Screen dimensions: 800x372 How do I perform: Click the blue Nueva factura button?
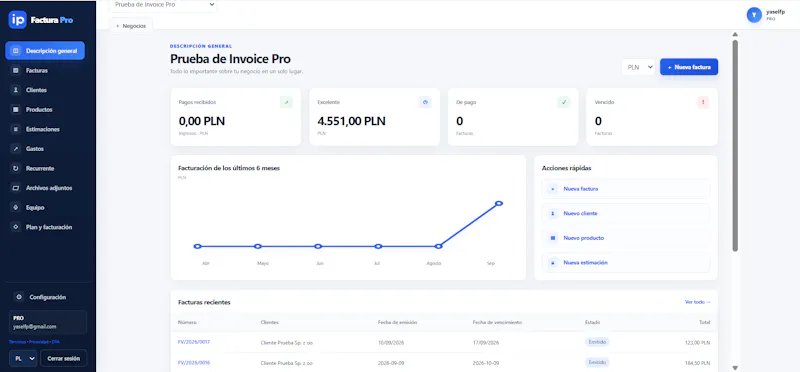click(x=689, y=67)
